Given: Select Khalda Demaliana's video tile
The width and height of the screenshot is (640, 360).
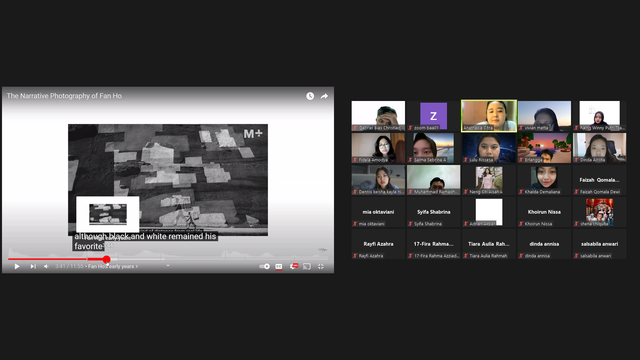Looking at the screenshot, I should click(544, 180).
